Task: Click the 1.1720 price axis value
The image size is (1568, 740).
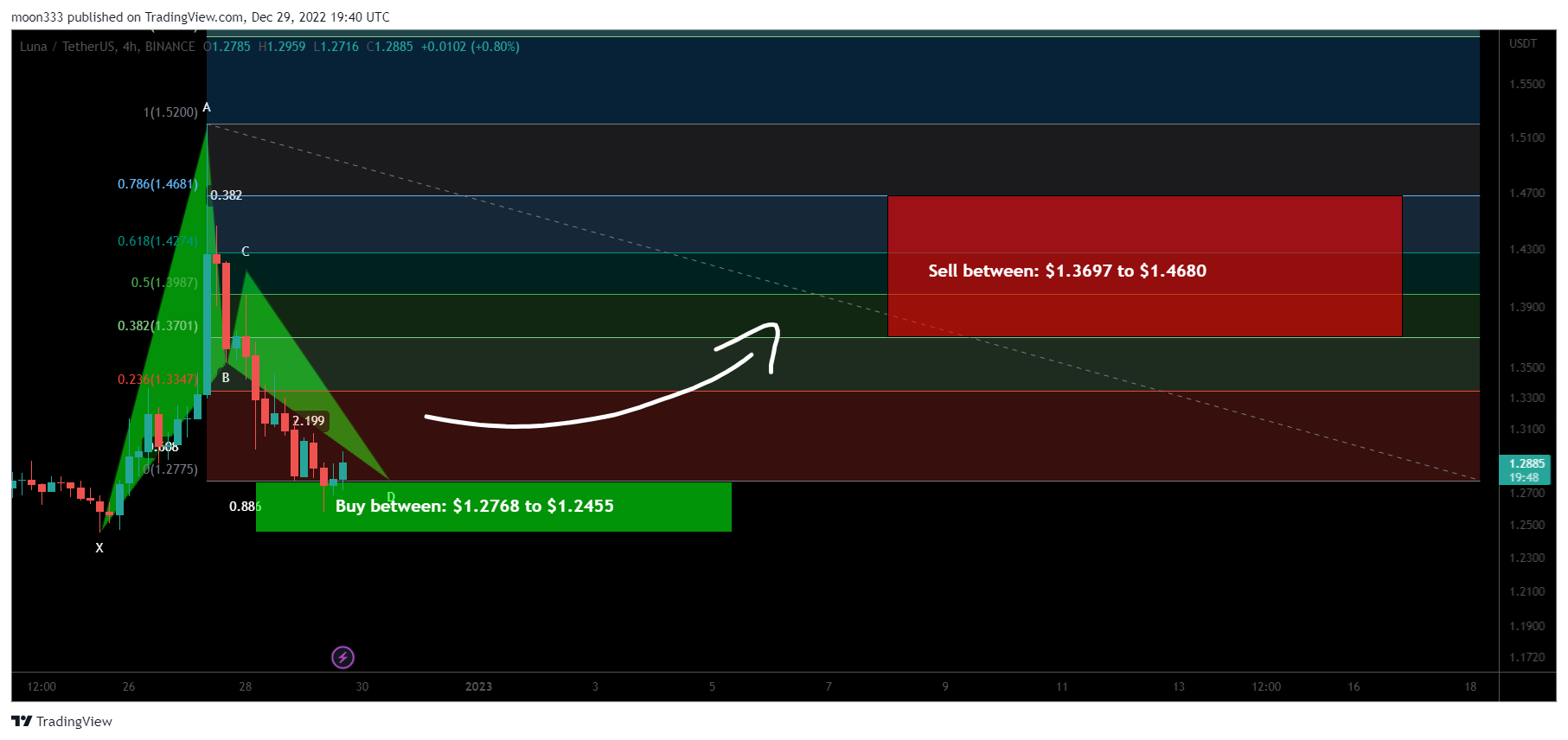Action: pos(1526,657)
